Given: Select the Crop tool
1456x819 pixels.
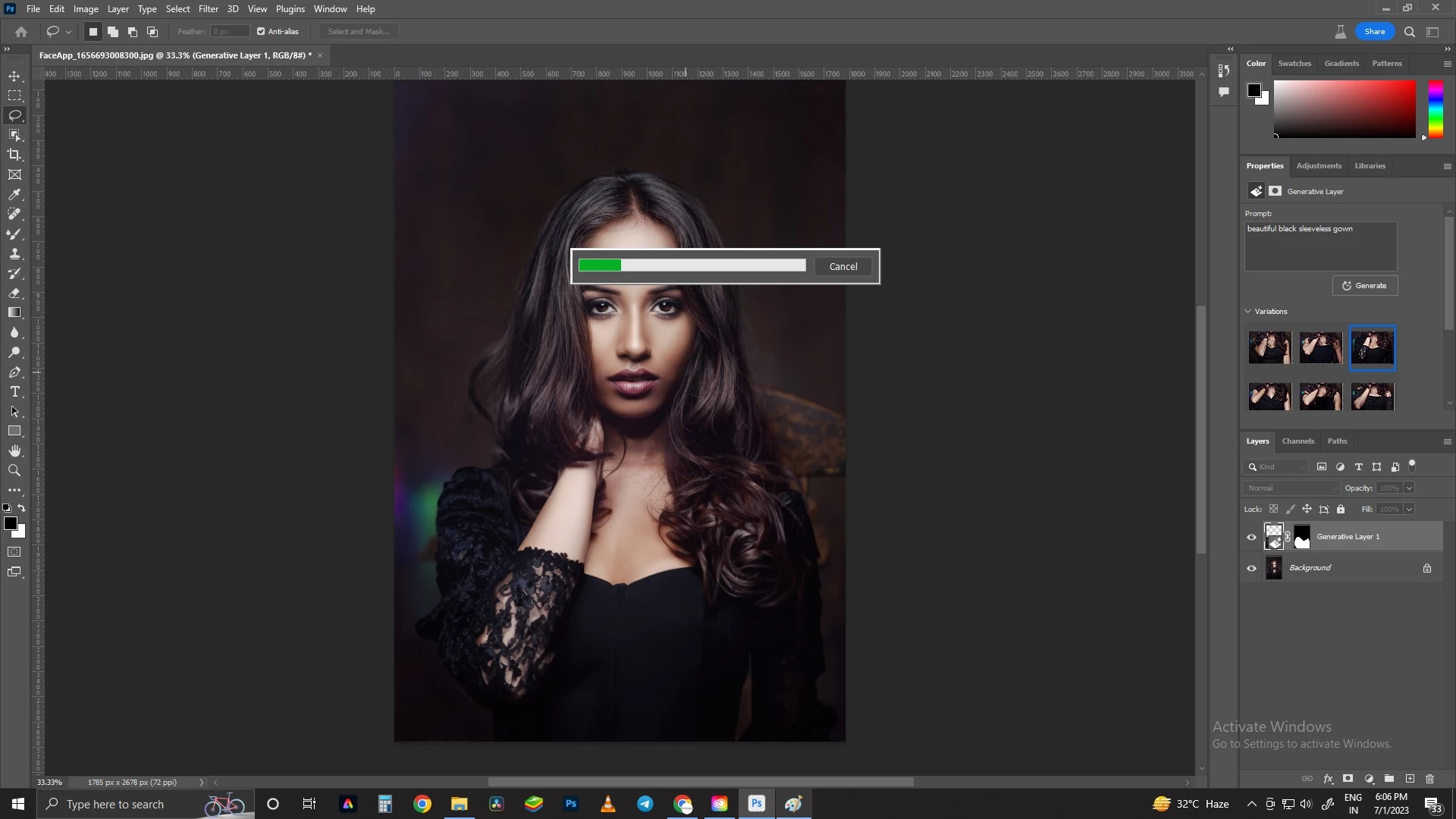Looking at the screenshot, I should [x=14, y=155].
